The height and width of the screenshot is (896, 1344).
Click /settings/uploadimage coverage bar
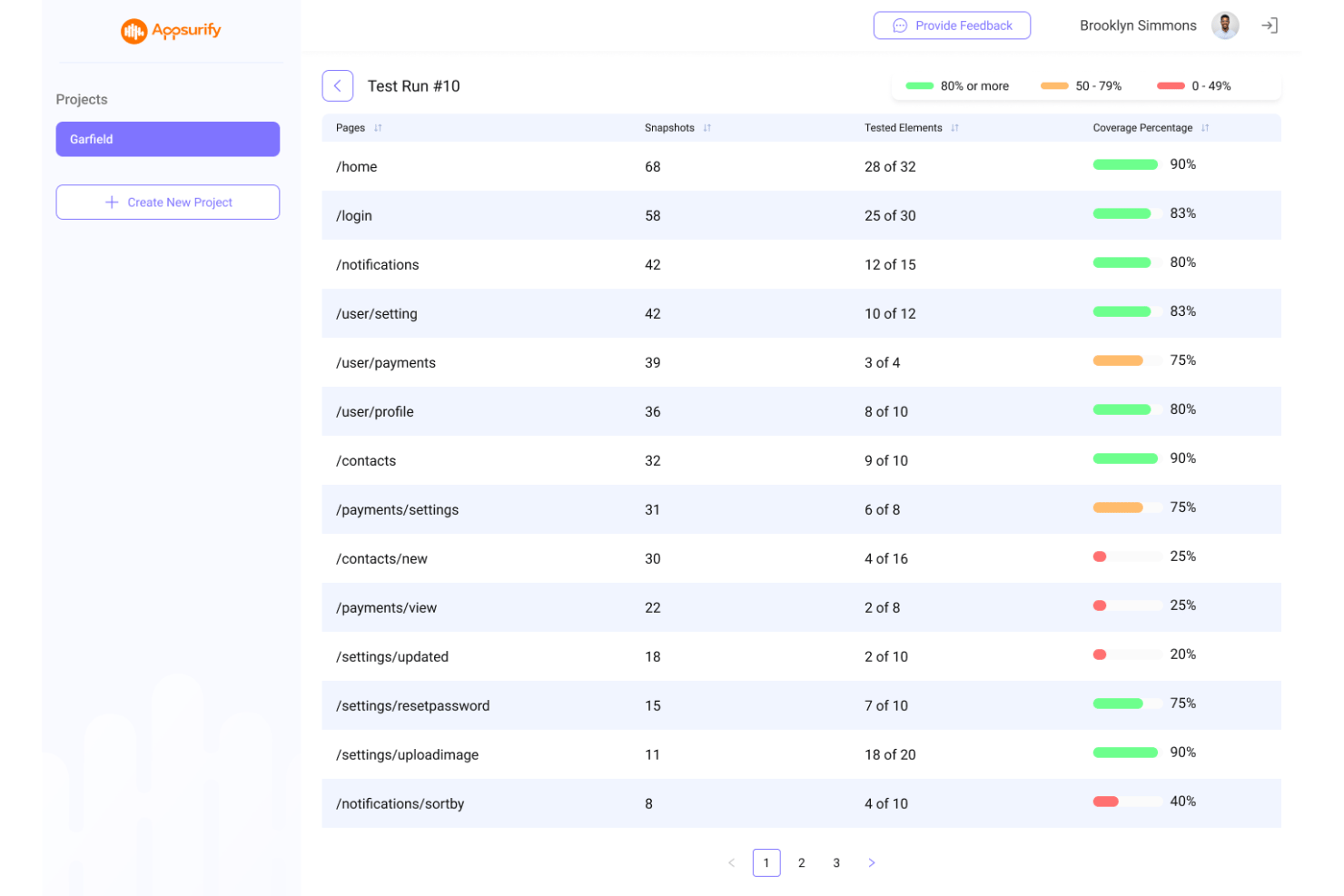click(1127, 753)
